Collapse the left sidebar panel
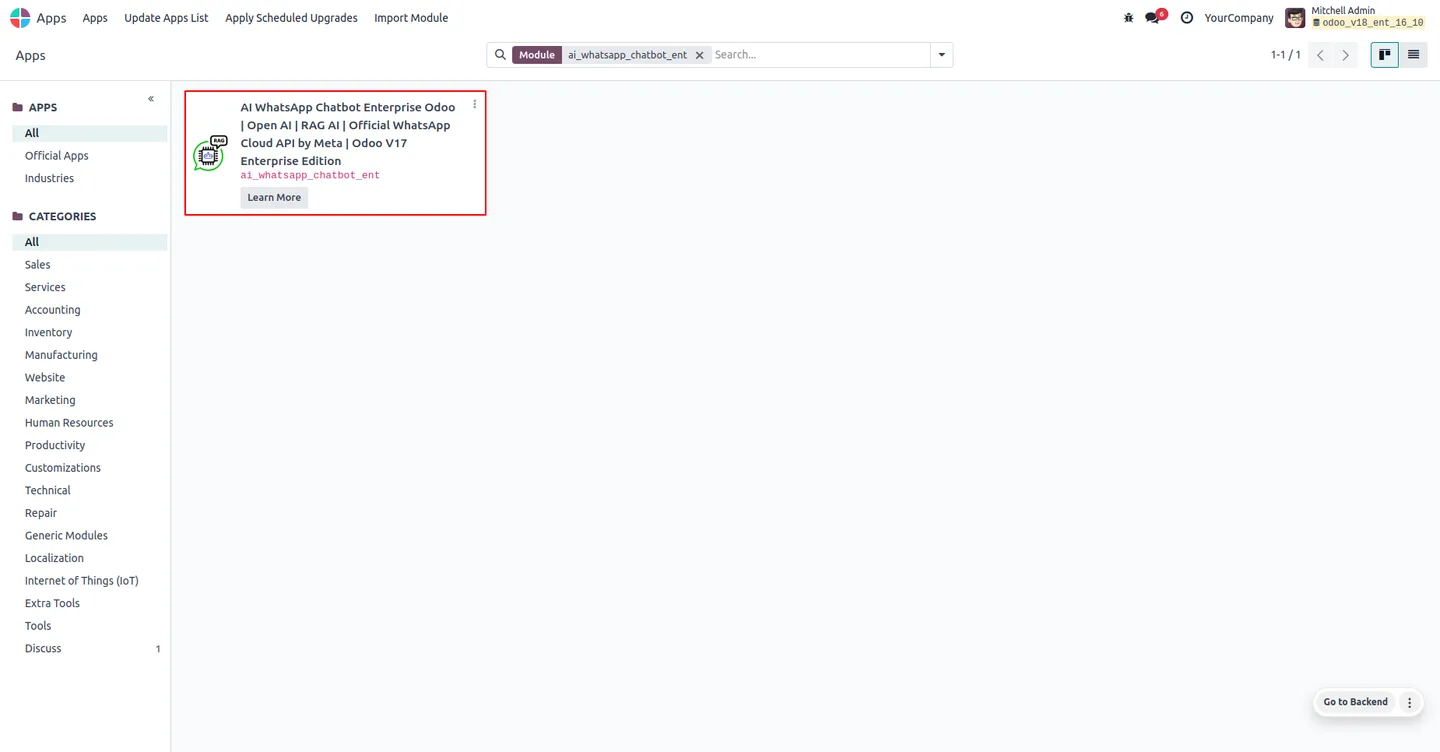 coord(151,99)
